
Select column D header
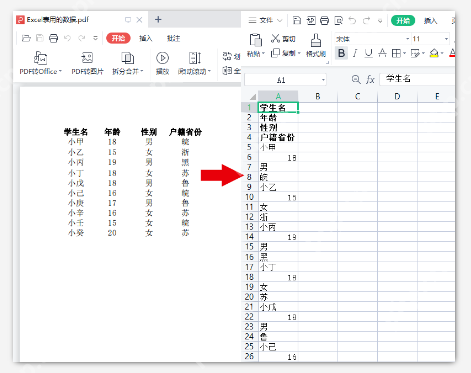point(397,96)
